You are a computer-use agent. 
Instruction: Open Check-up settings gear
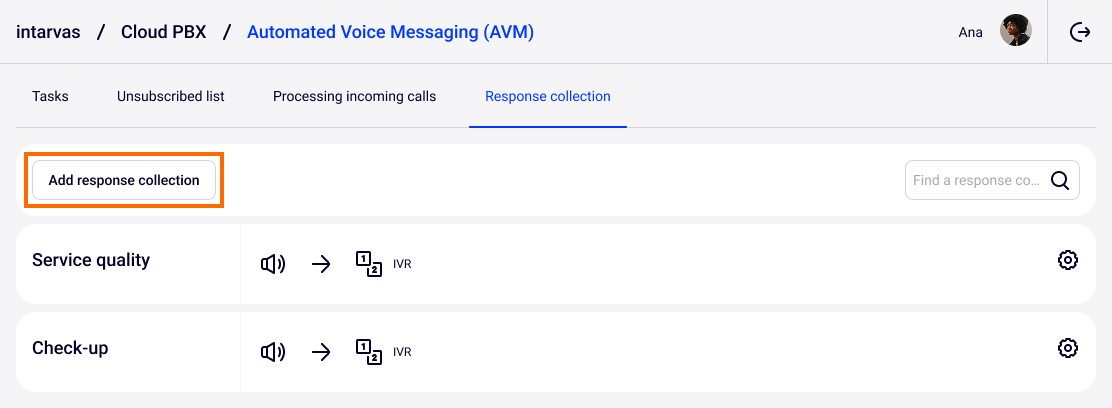point(1068,348)
